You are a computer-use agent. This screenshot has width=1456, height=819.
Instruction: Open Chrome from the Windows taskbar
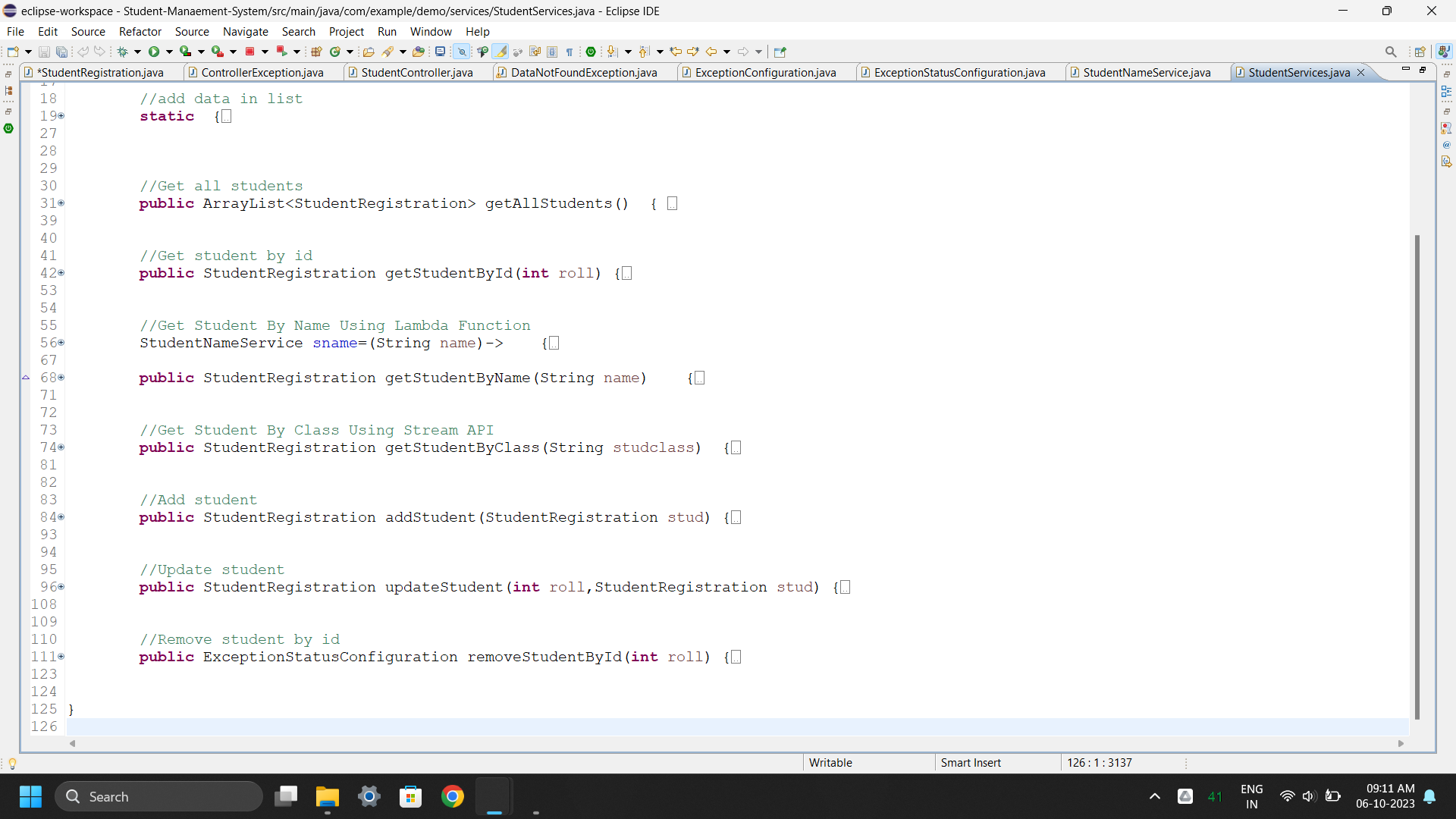(x=453, y=796)
